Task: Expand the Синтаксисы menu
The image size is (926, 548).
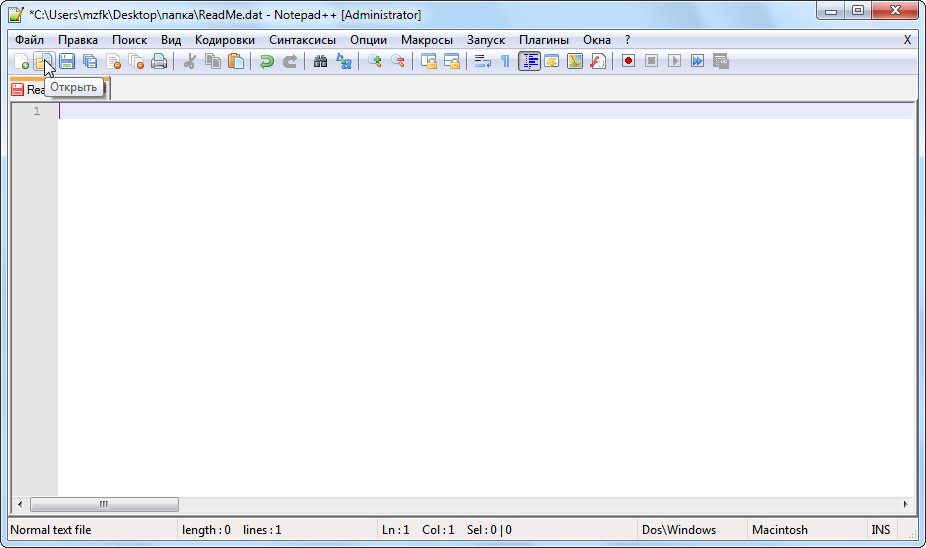Action: 303,40
